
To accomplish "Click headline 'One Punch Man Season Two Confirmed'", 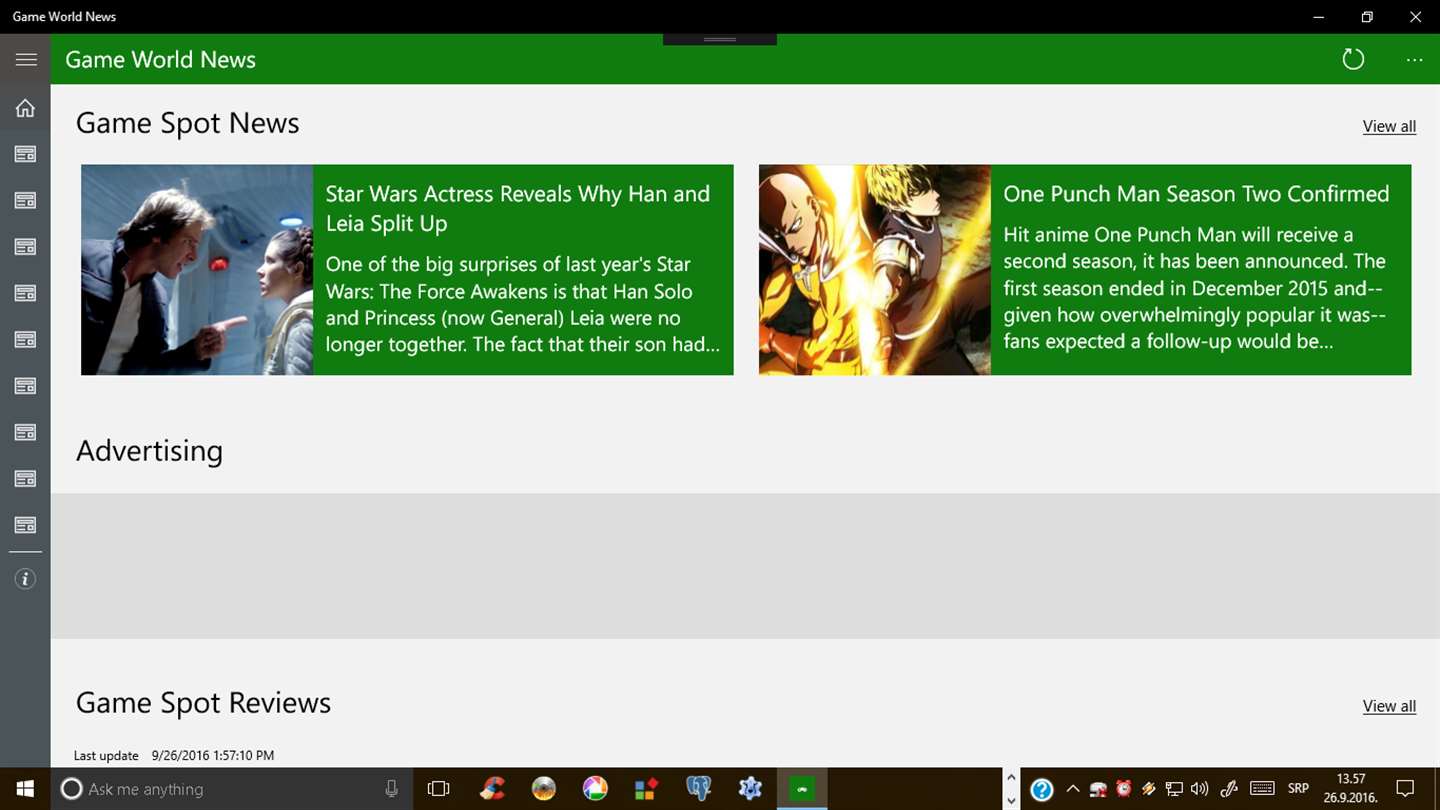I will (1196, 194).
